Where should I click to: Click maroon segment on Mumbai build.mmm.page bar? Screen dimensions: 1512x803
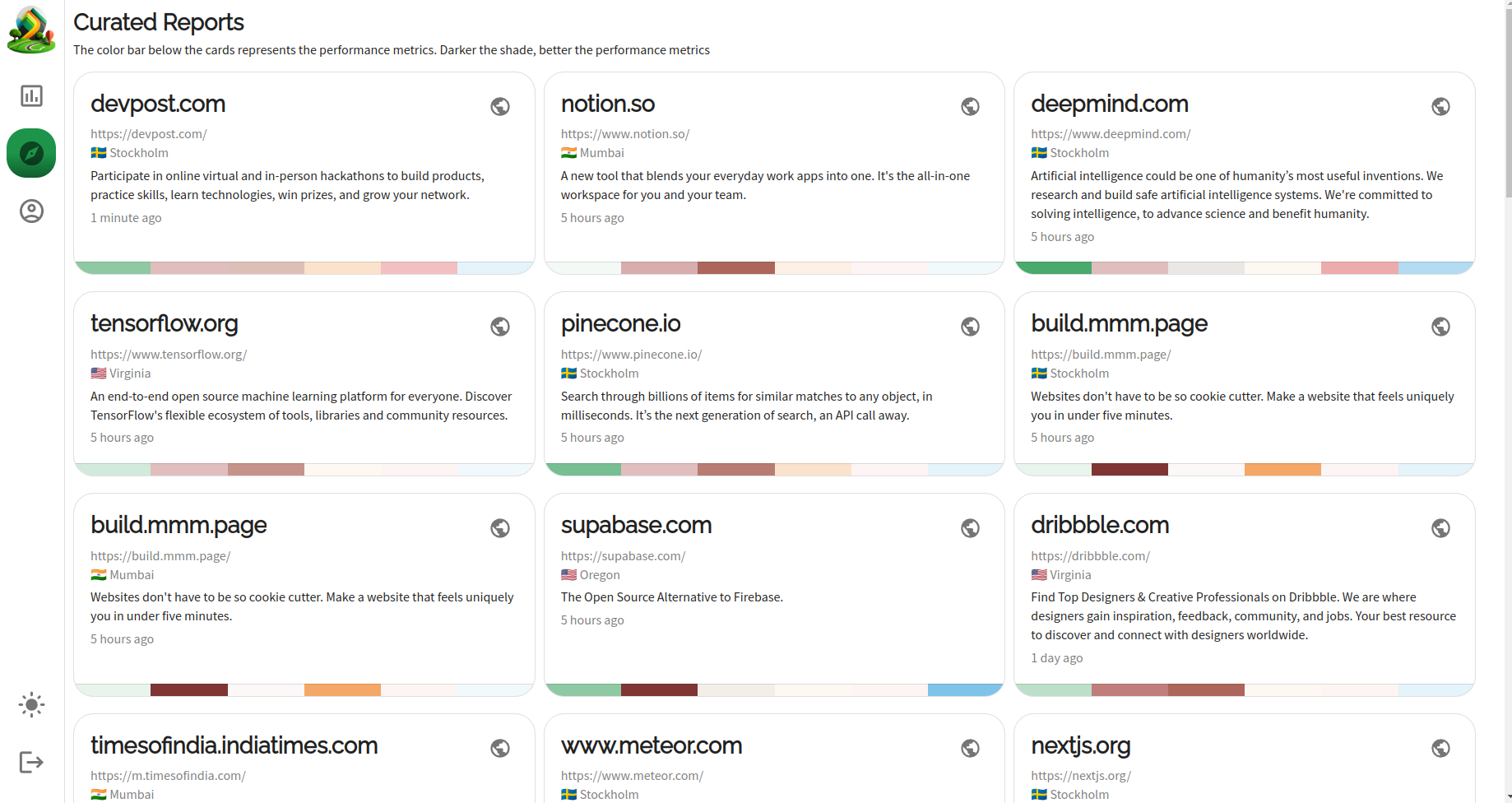pos(189,689)
